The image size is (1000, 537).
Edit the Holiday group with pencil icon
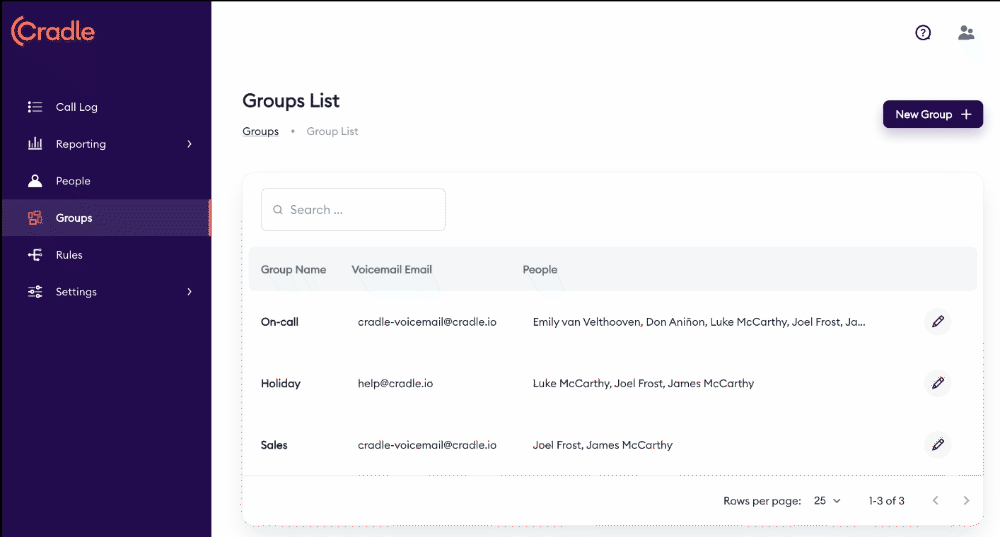tap(937, 383)
